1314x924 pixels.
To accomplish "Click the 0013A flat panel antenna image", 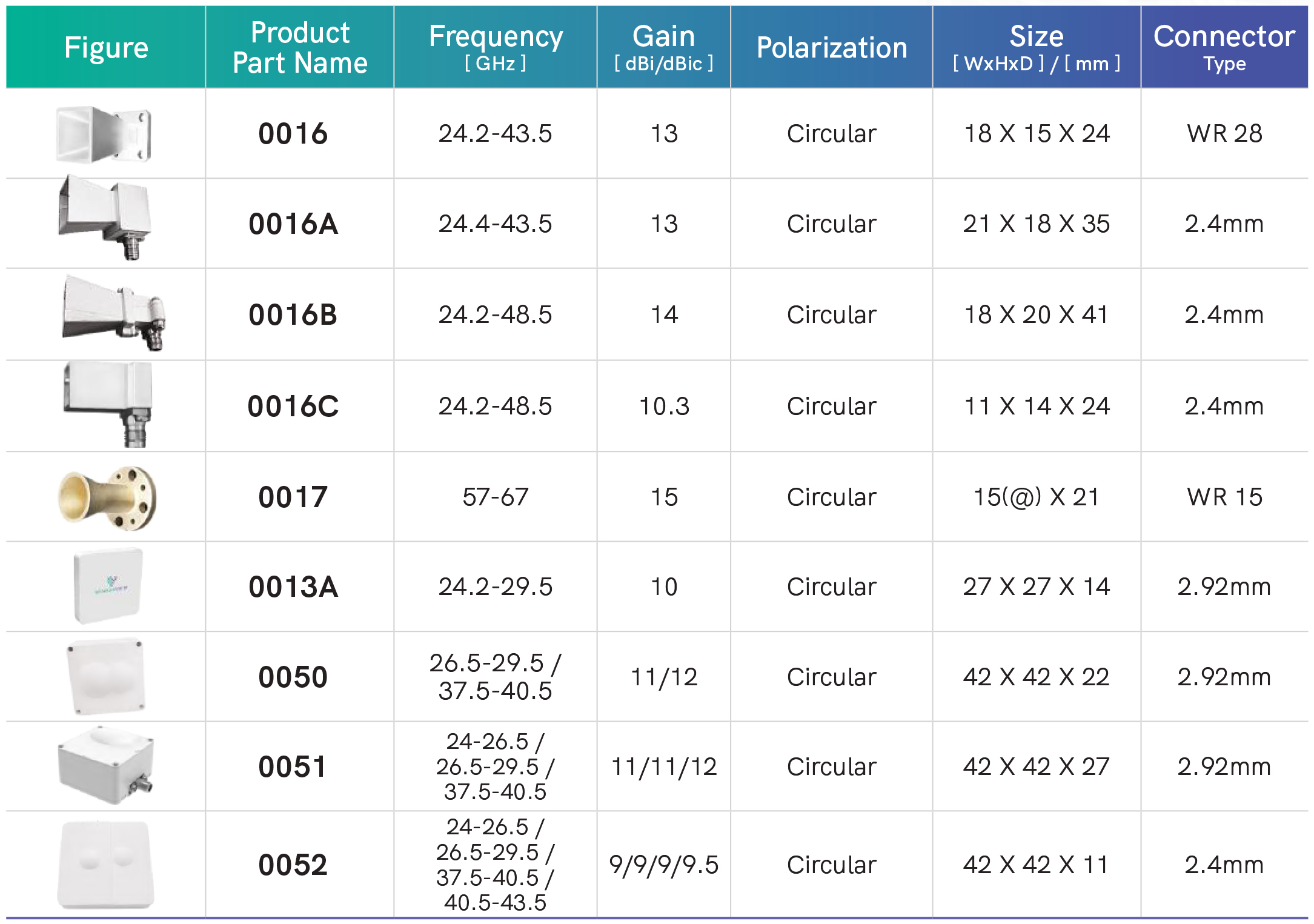I will point(108,587).
